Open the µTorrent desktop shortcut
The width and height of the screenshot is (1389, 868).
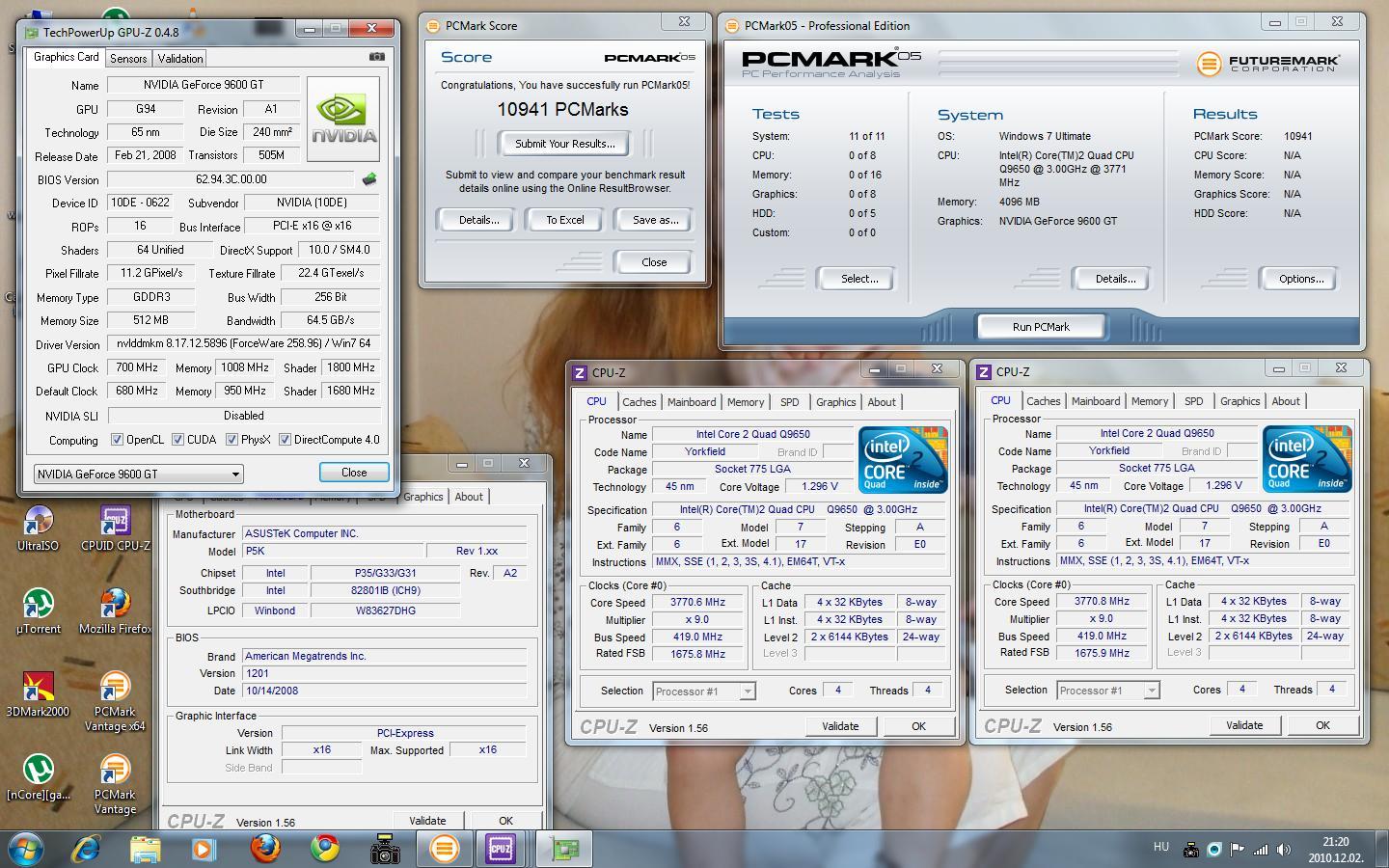(38, 611)
